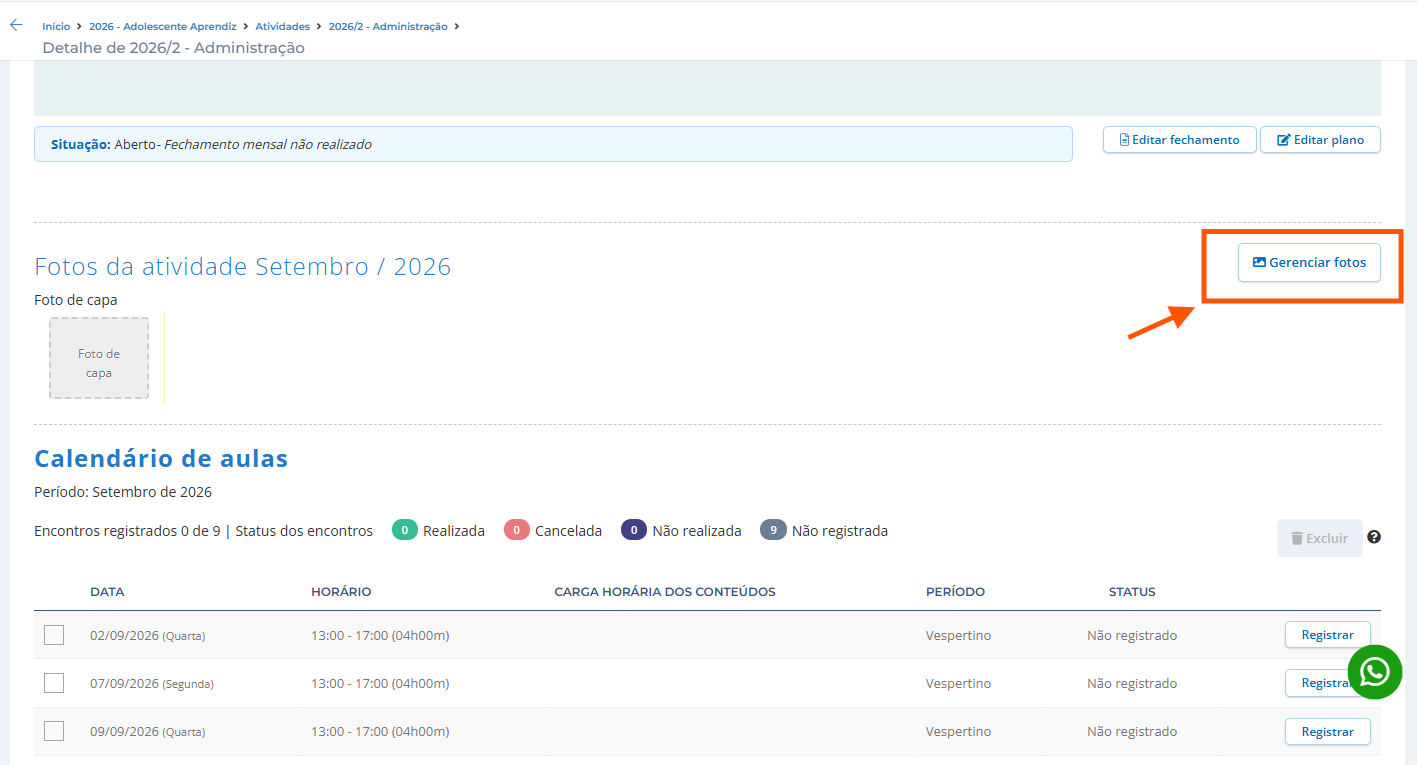The image size is (1417, 765).
Task: Click the disabled Excluir button
Action: click(x=1320, y=538)
